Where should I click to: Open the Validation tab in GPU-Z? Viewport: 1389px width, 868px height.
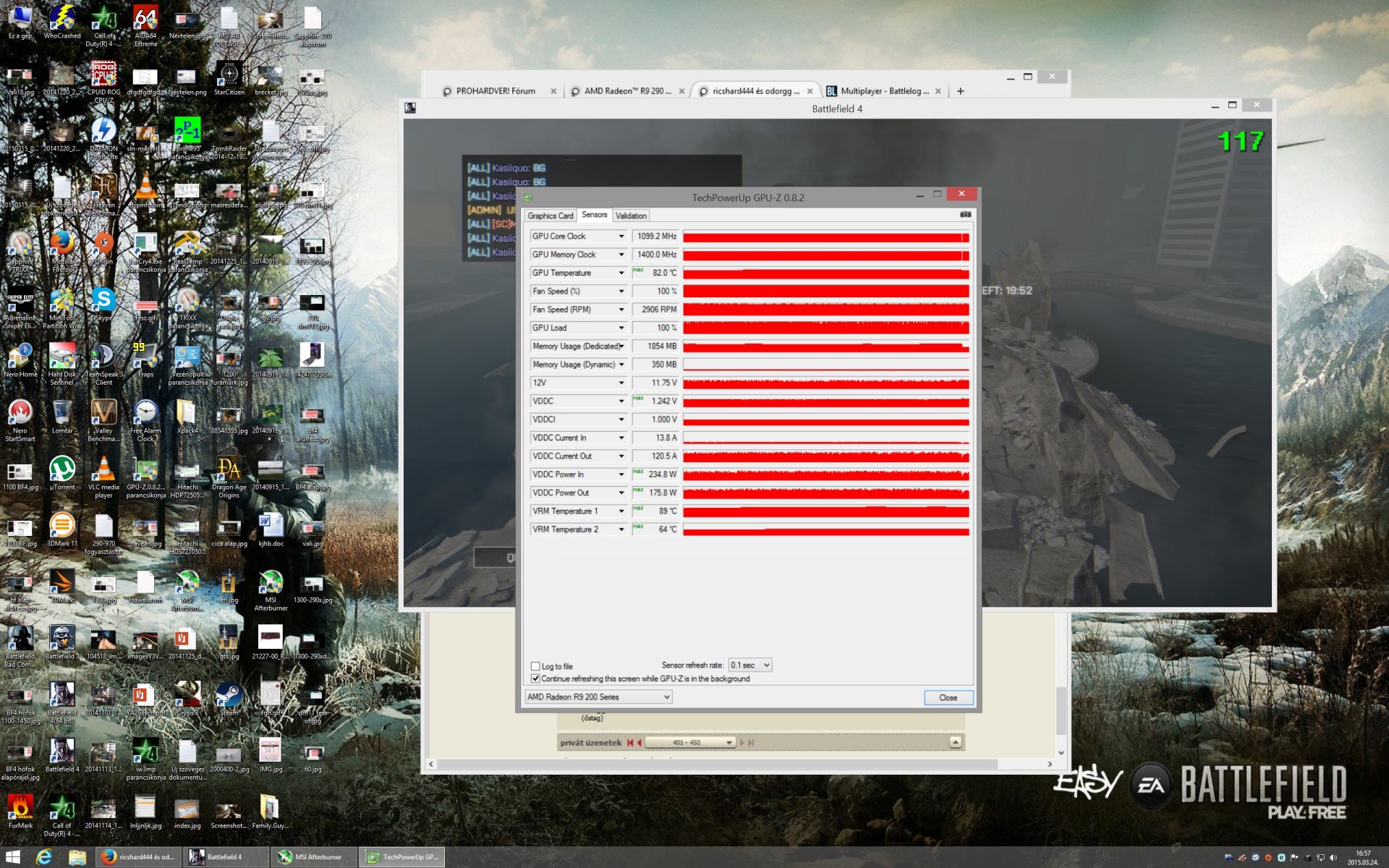[x=631, y=216]
